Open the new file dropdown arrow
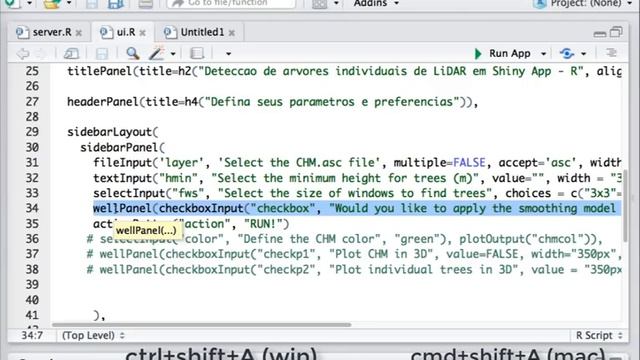The height and width of the screenshot is (360, 640). (29, 4)
